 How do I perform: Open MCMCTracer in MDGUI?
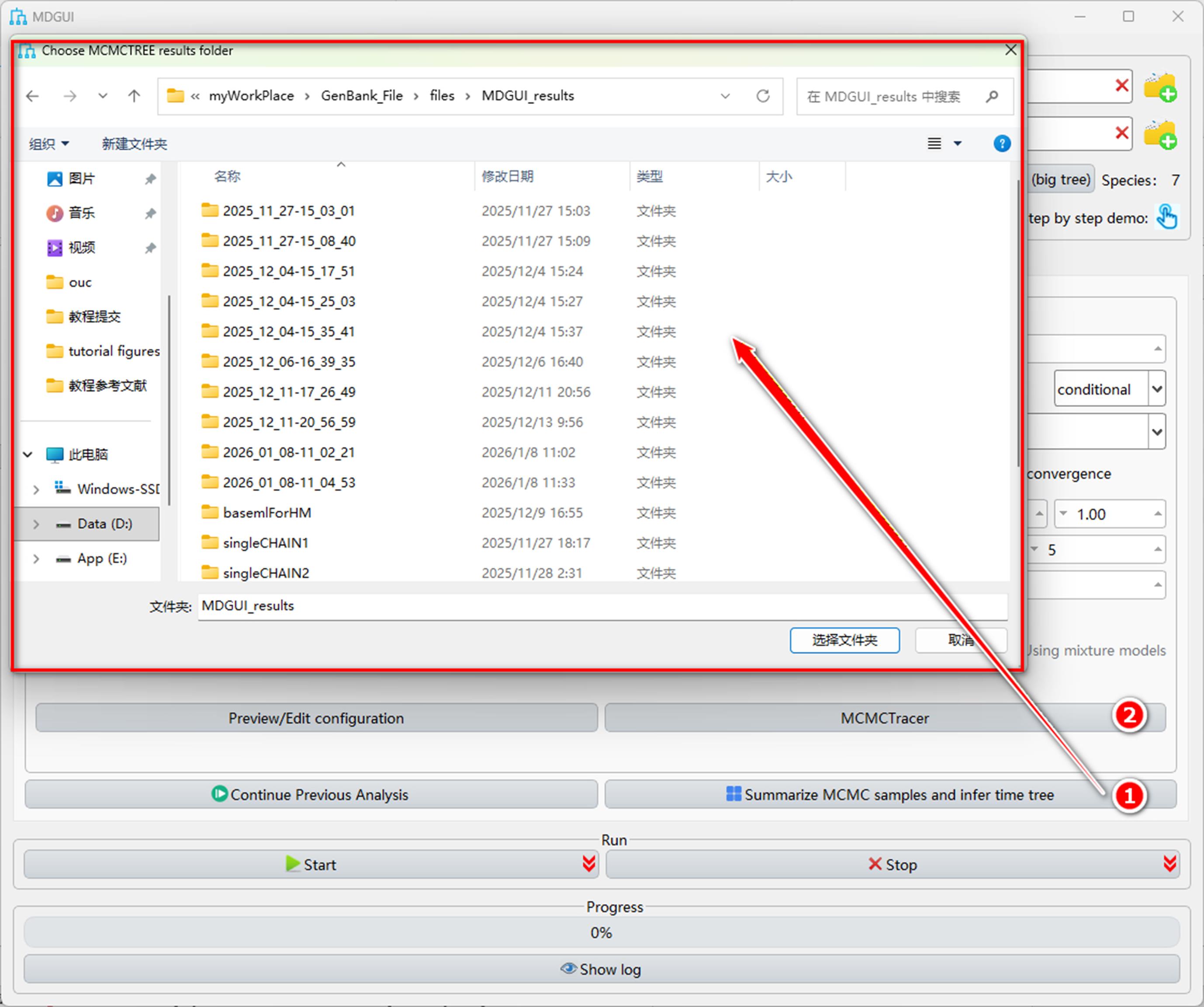coord(885,718)
